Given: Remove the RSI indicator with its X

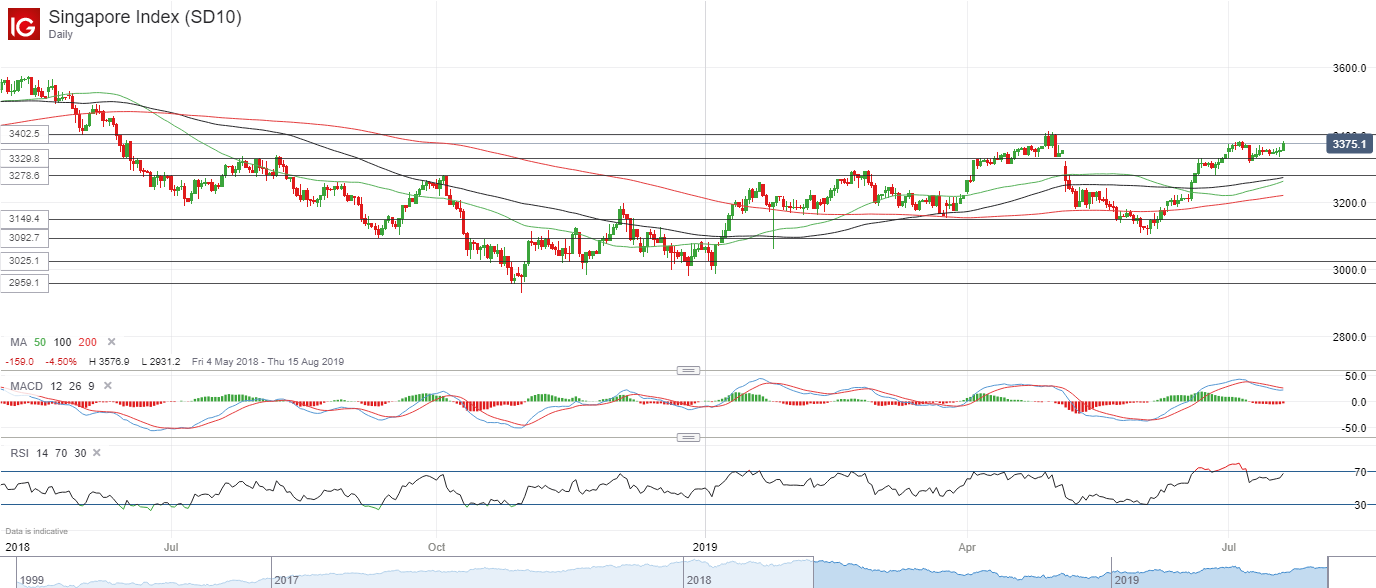Looking at the screenshot, I should click(97, 453).
